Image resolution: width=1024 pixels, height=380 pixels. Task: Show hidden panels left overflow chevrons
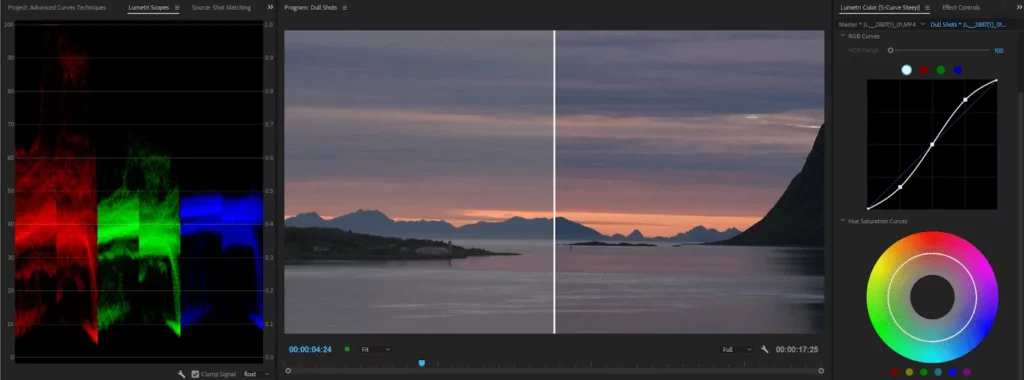pos(270,7)
